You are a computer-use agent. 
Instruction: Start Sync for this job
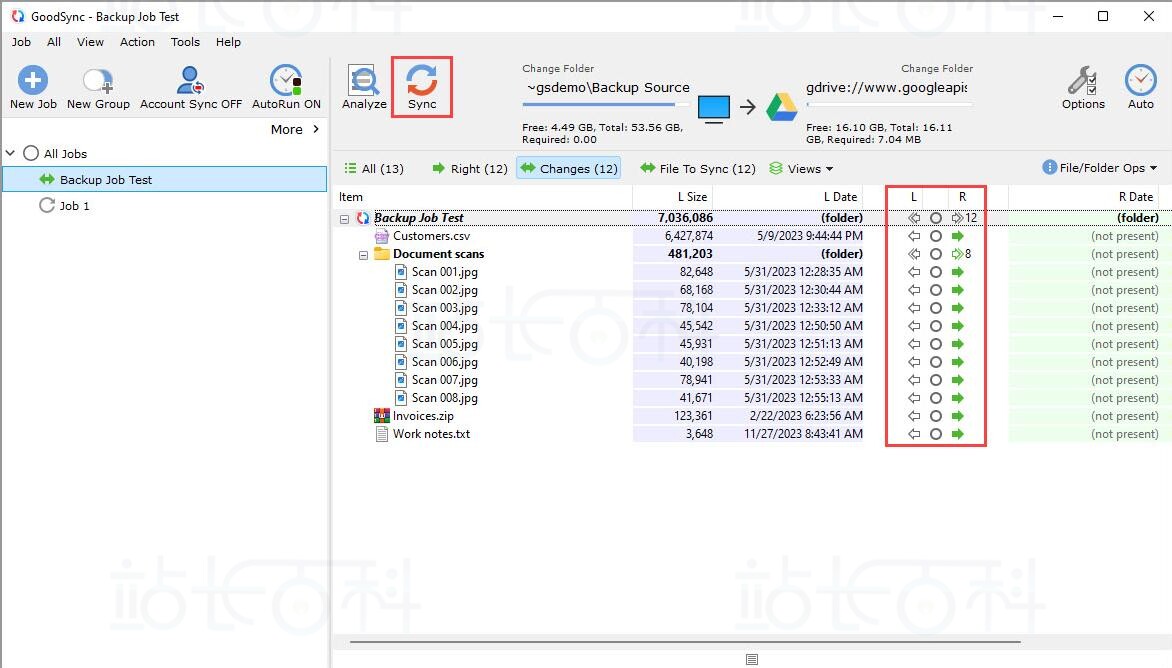(422, 87)
